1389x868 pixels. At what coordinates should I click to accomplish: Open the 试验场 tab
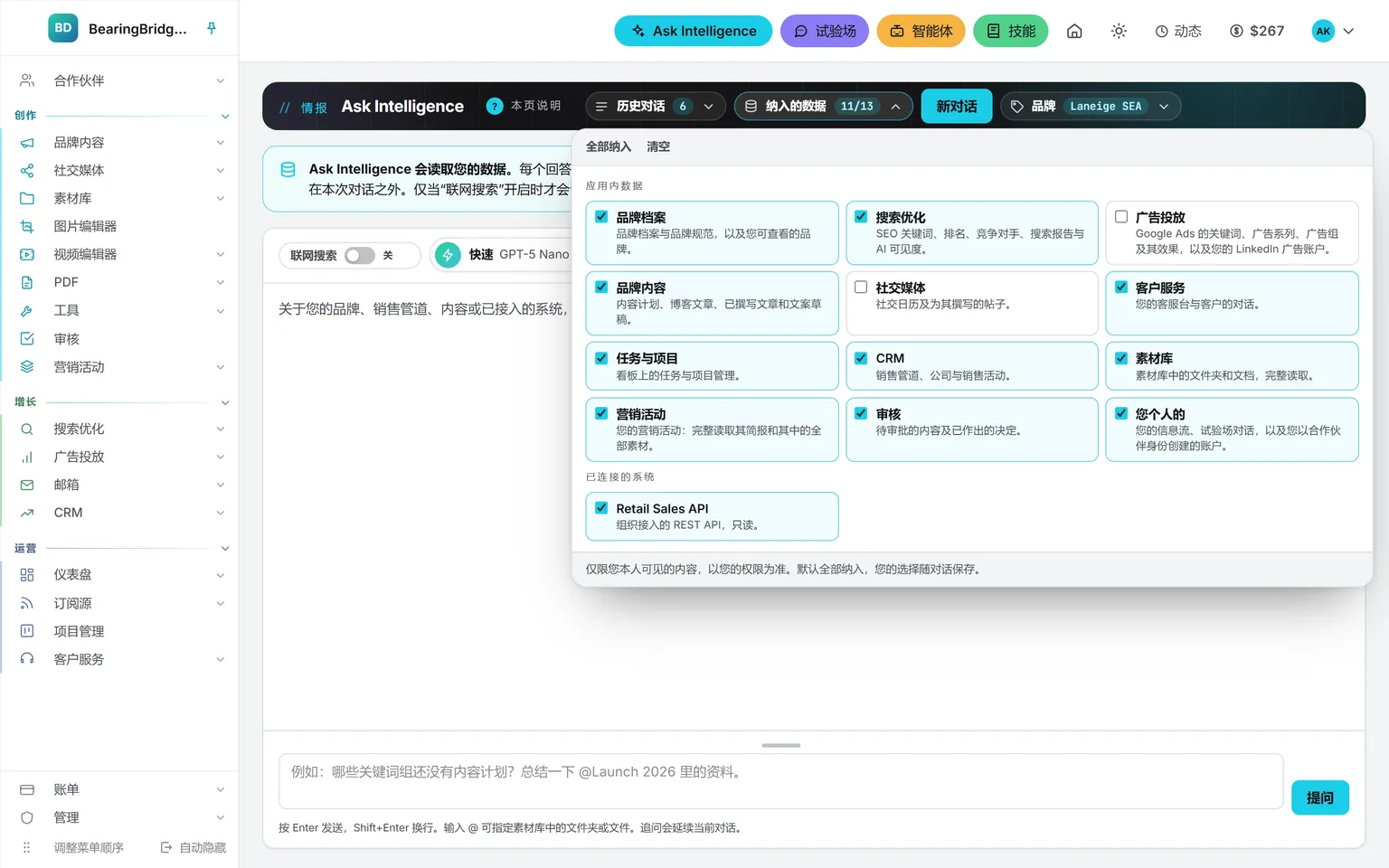click(825, 31)
